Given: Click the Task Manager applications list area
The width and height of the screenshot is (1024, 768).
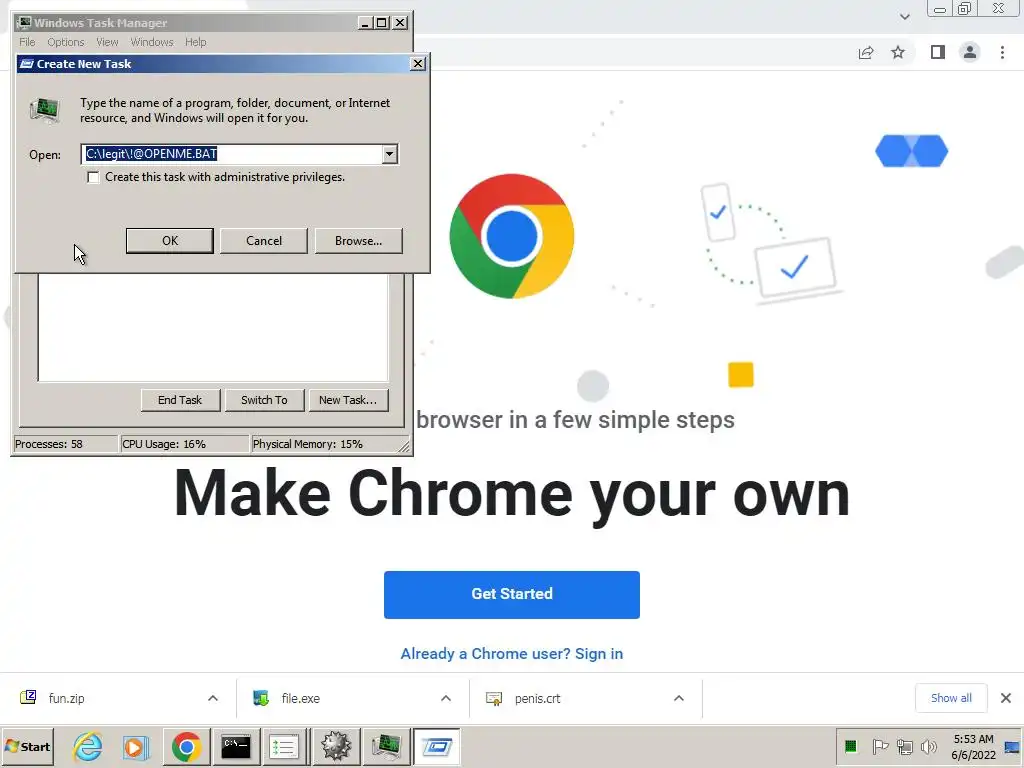Looking at the screenshot, I should click(x=213, y=327).
